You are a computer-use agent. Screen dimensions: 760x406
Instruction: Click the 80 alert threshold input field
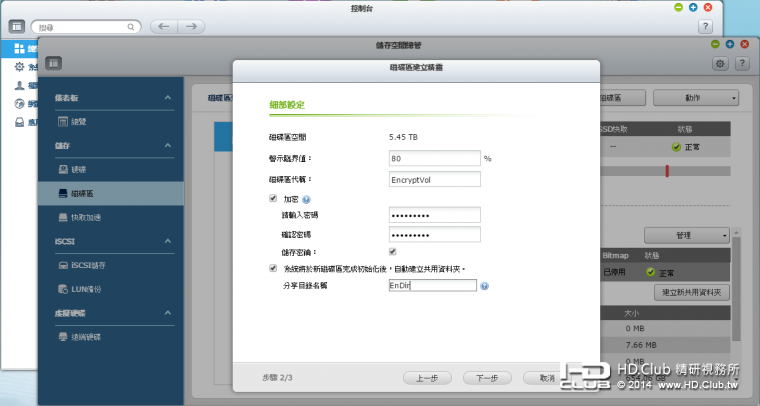tap(434, 158)
